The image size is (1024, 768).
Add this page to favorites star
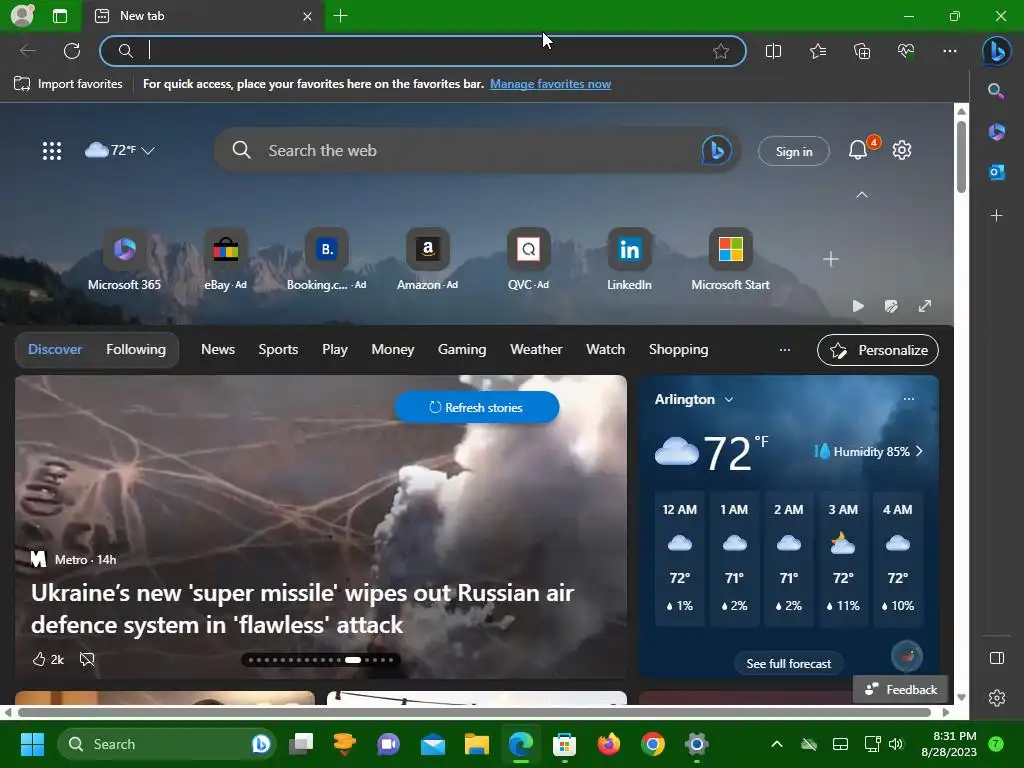coord(721,51)
